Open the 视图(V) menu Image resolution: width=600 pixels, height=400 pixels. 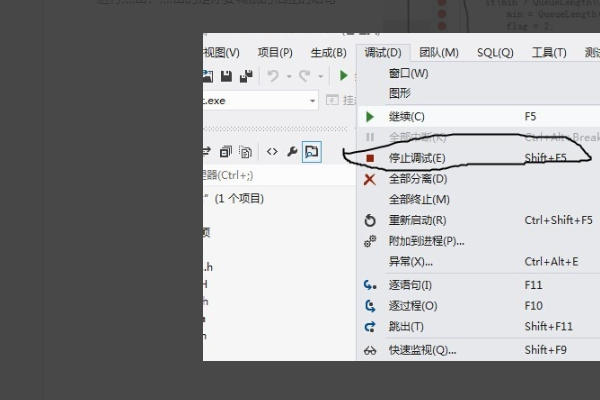[x=222, y=52]
